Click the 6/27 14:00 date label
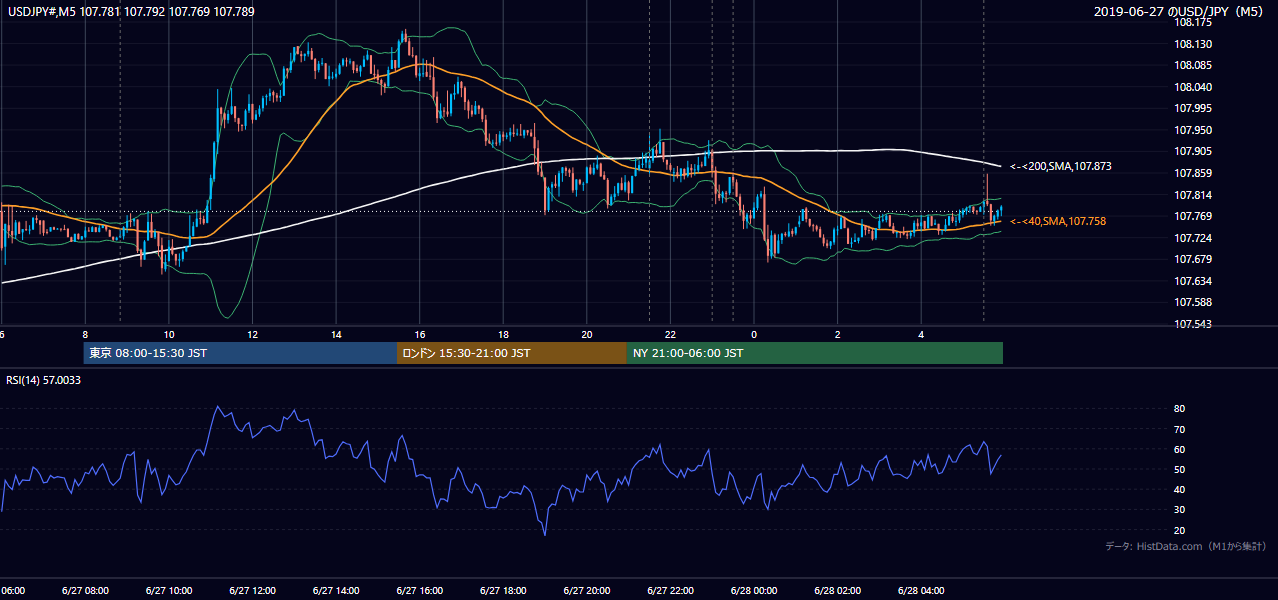Viewport: 1278px width, 600px height. coord(335,590)
